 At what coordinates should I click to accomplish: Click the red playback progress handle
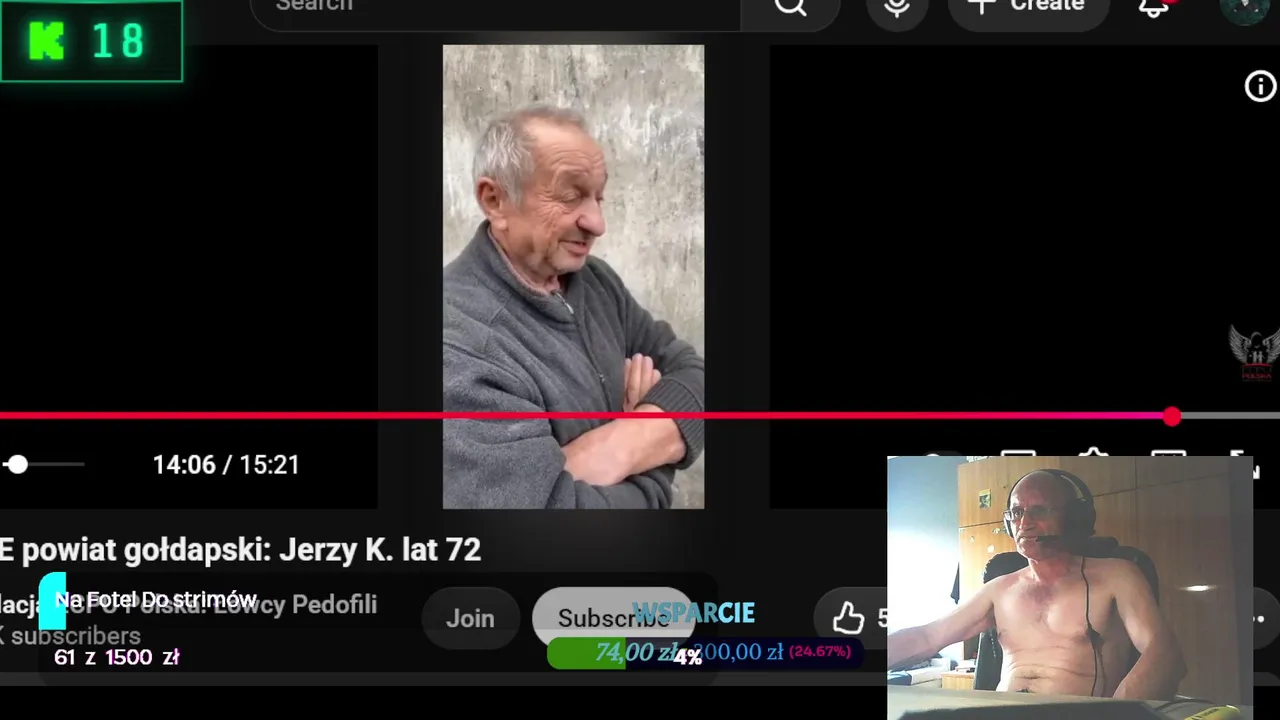click(1172, 417)
